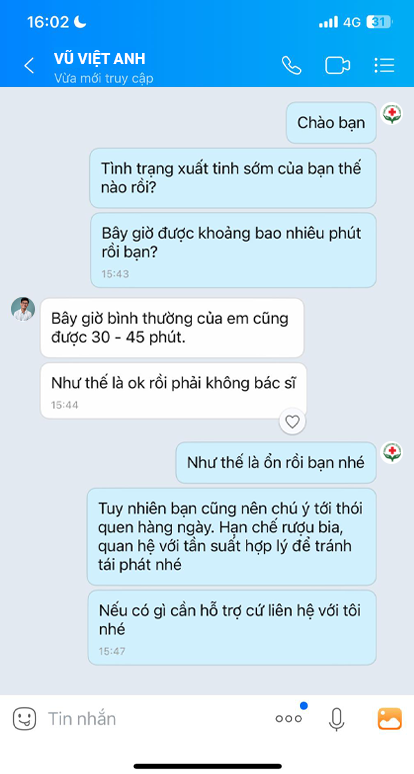Tap the battery indicator in the status bar
Viewport: 414px width, 774px height.
coord(379,22)
